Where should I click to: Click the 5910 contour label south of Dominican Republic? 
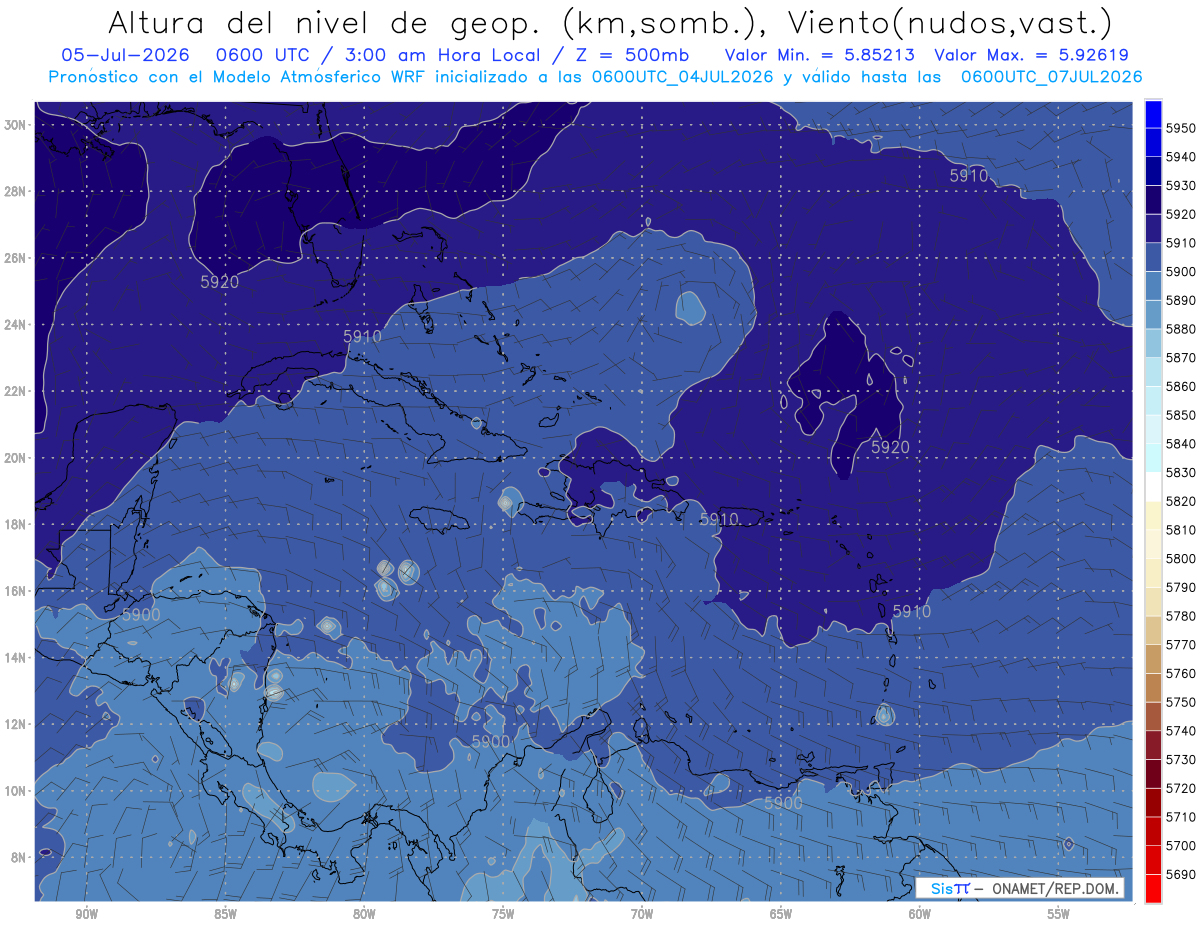coord(718,519)
